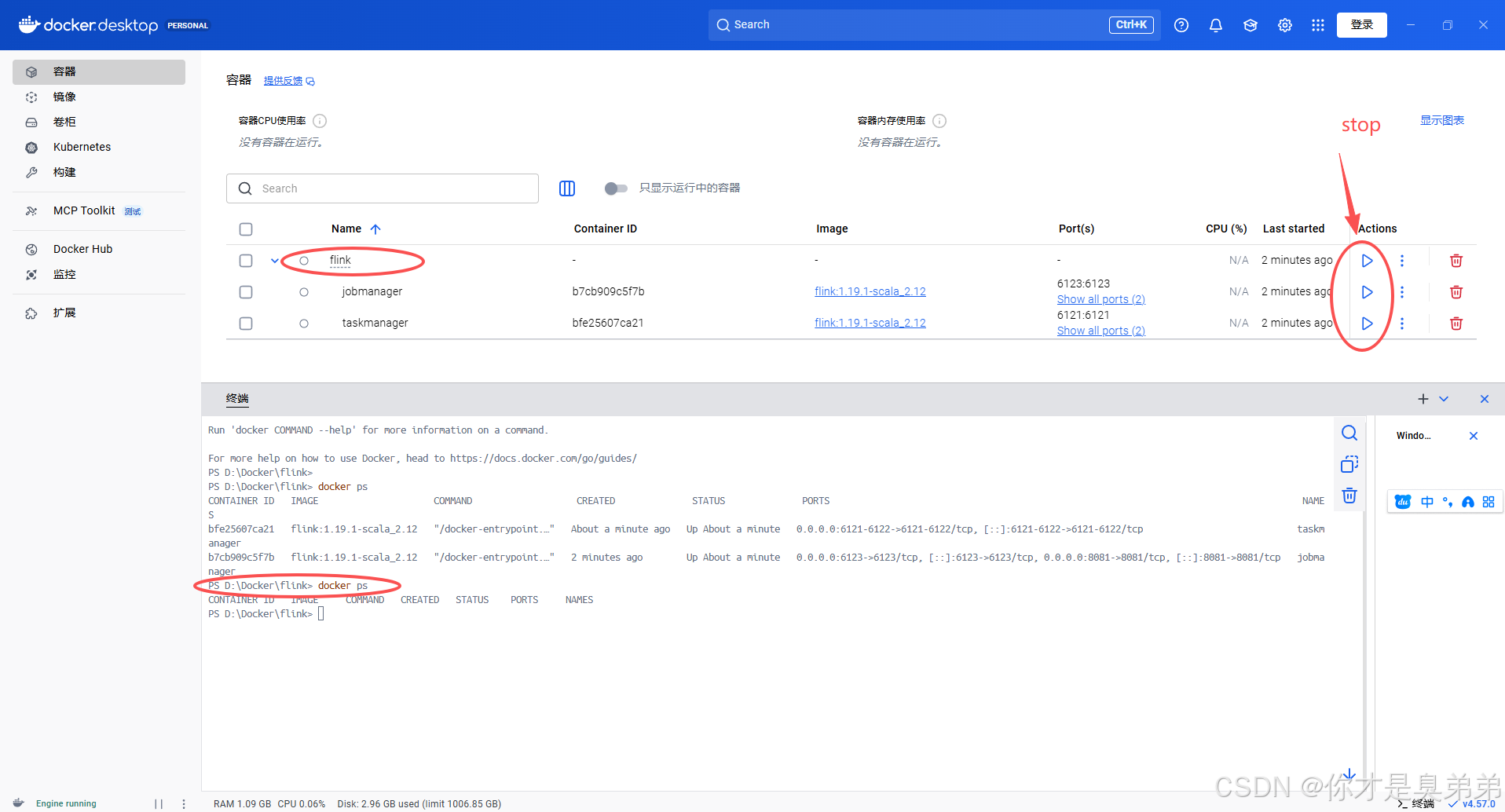Image resolution: width=1505 pixels, height=812 pixels.
Task: Open the 构建 (Builds) sidebar section
Action: [x=99, y=172]
